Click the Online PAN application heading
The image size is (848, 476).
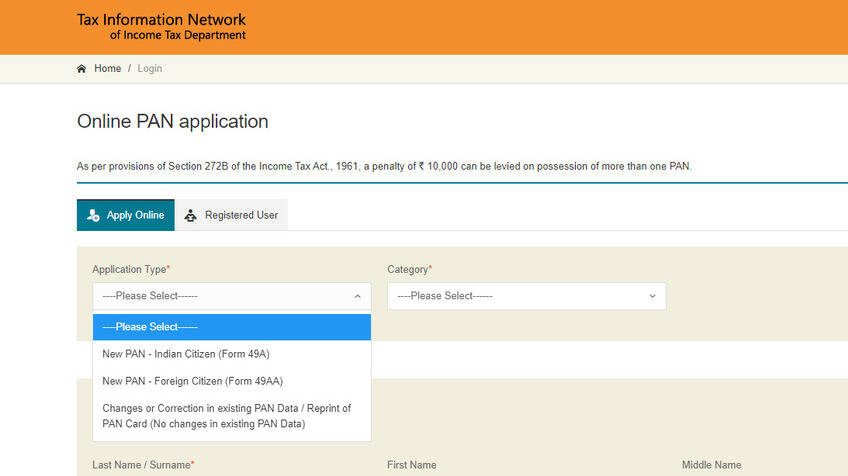(172, 122)
